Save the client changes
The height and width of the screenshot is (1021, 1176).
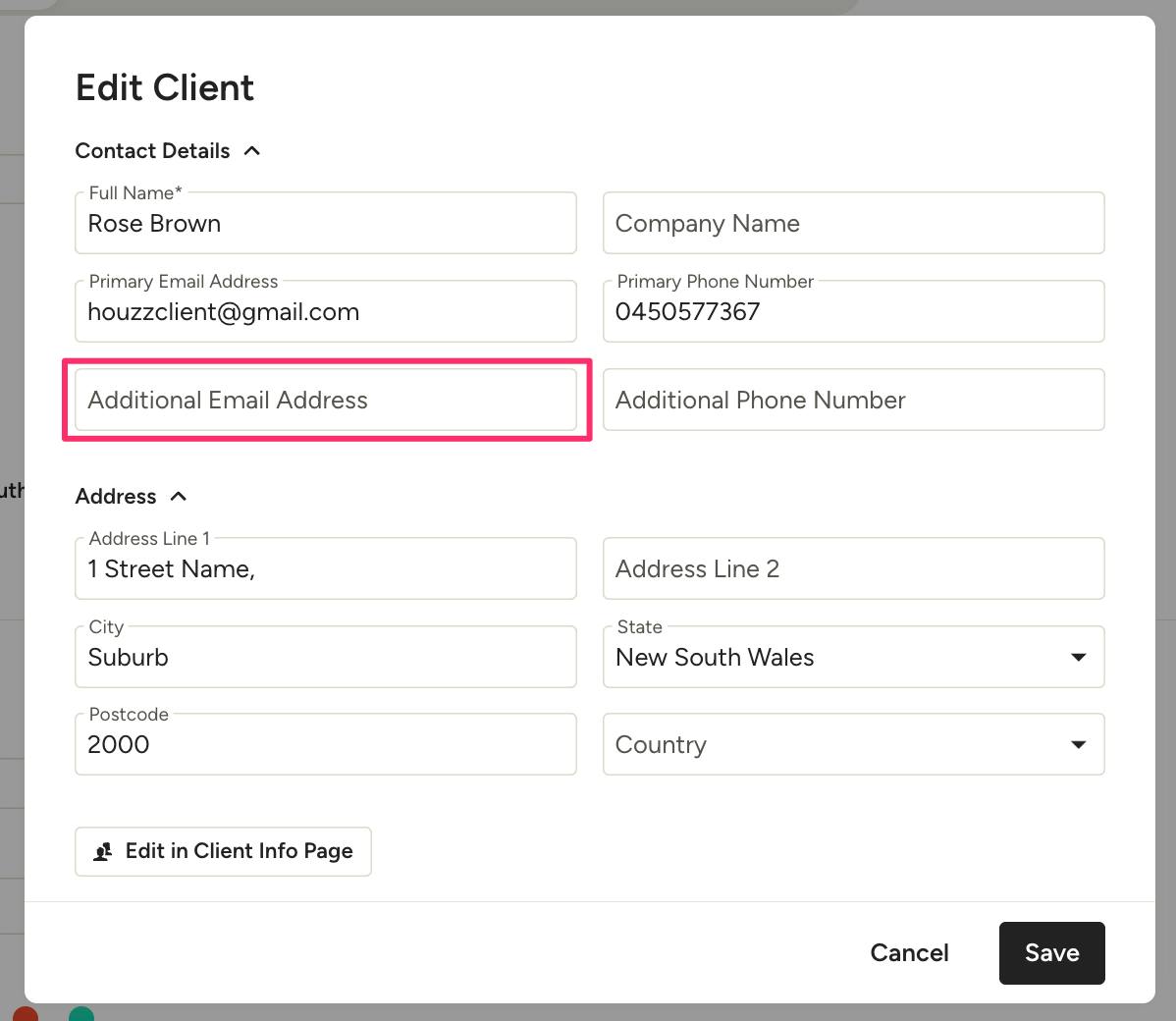pyautogui.click(x=1051, y=952)
